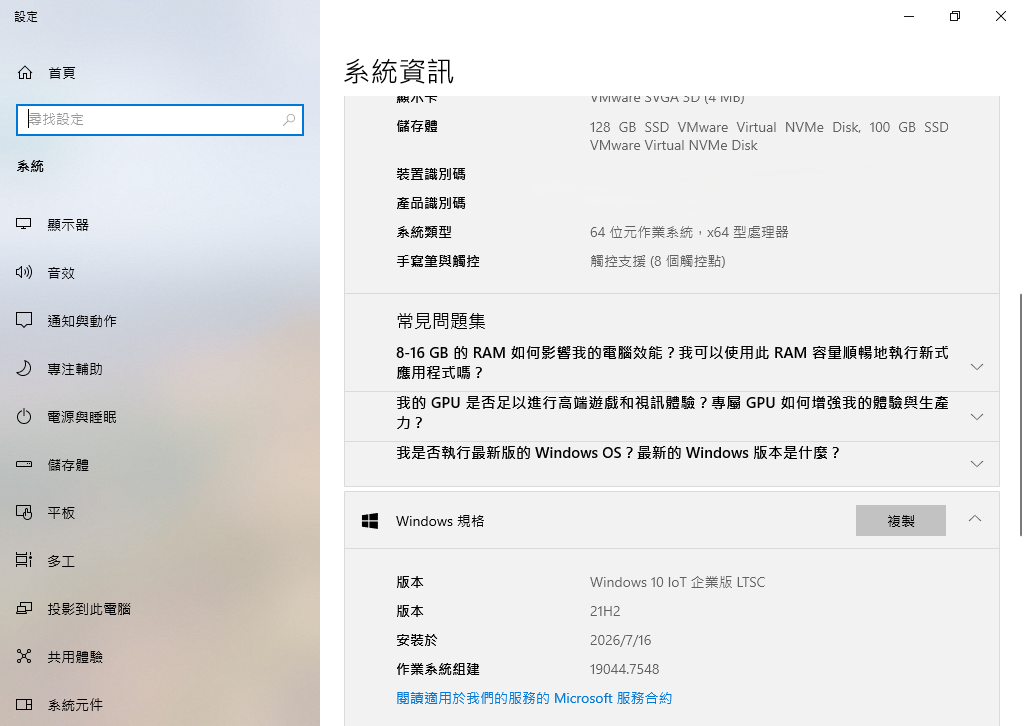Click the 尋找設定 search field
The width and height of the screenshot is (1024, 726).
click(x=160, y=119)
